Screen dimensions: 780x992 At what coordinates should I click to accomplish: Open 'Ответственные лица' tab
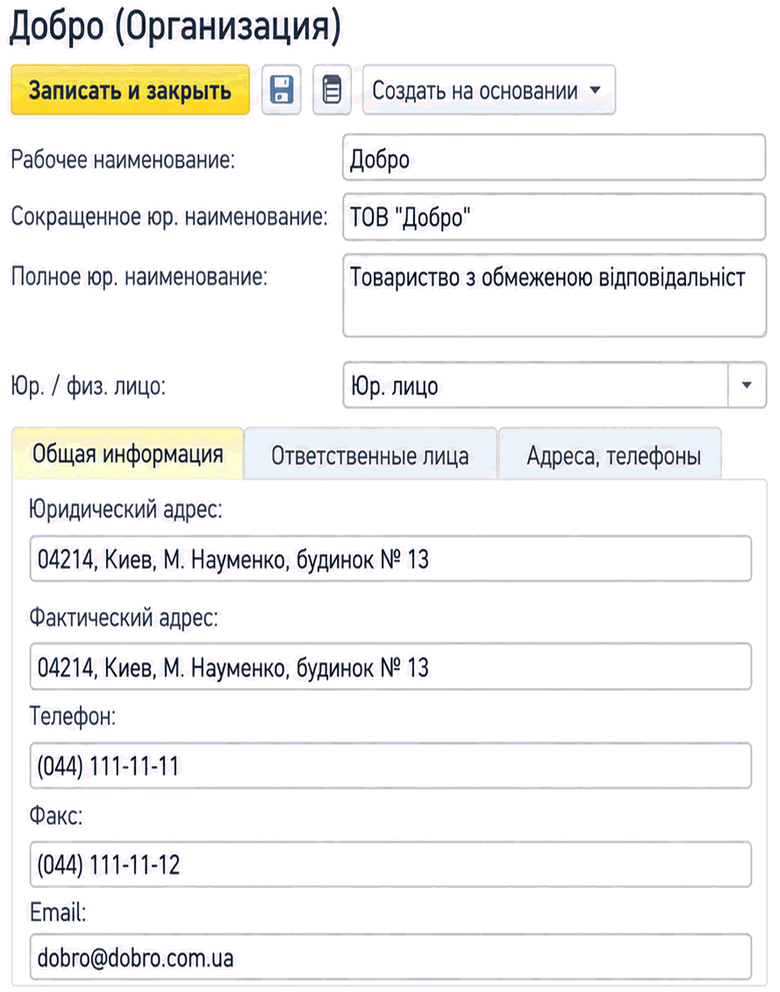tap(370, 455)
